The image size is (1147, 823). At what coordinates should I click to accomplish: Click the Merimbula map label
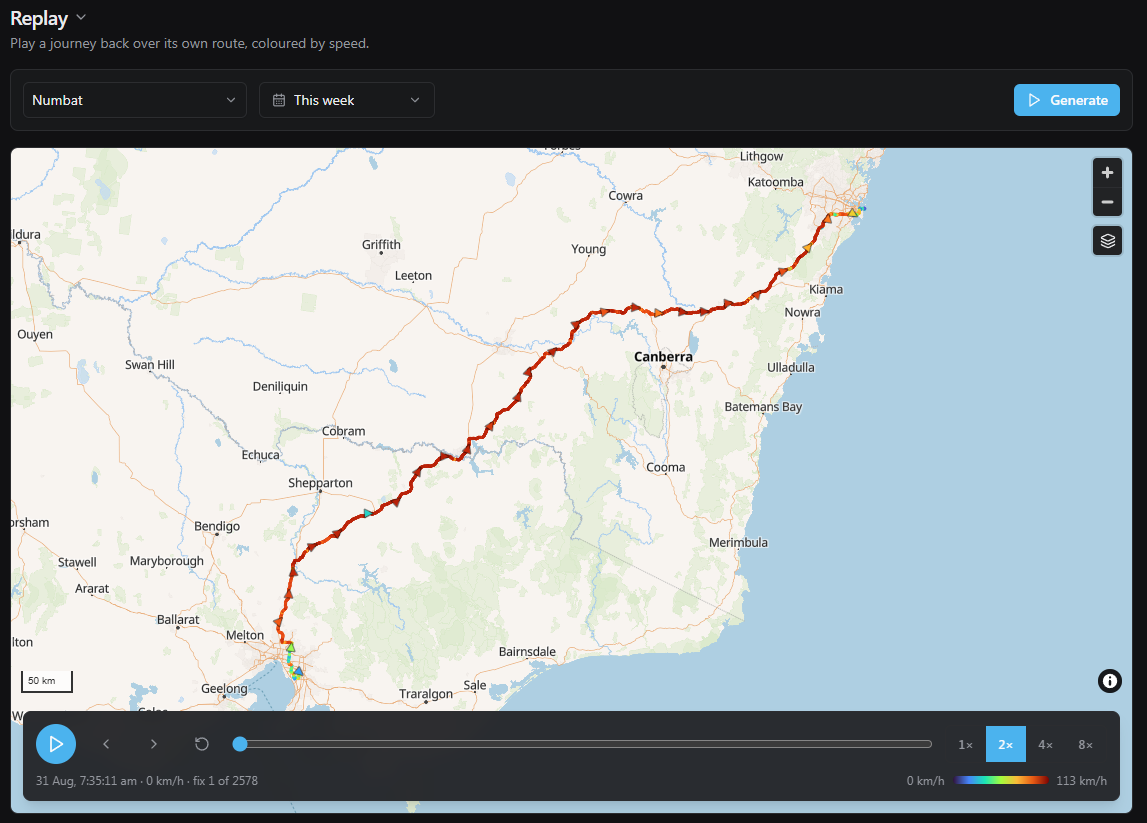[x=738, y=542]
